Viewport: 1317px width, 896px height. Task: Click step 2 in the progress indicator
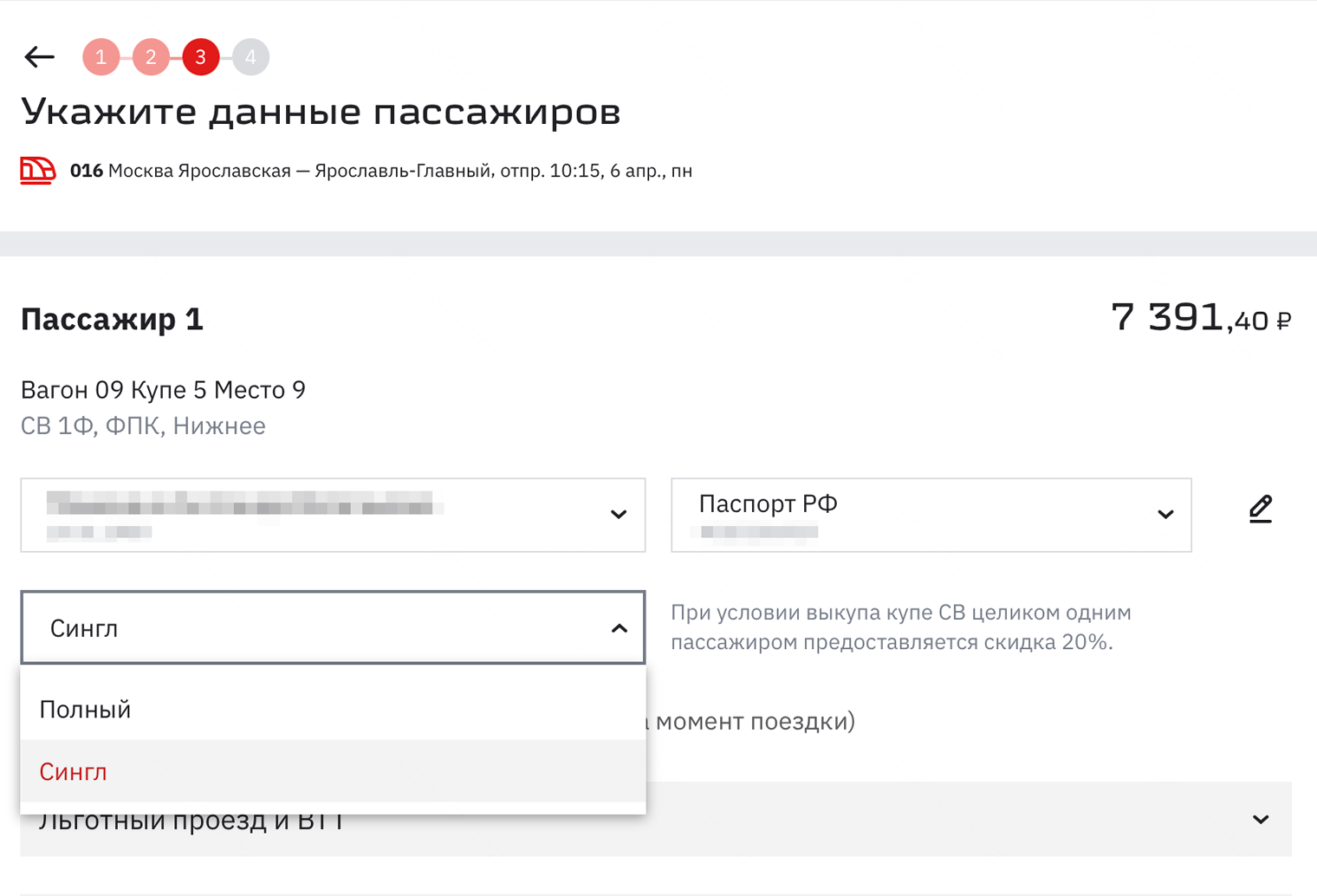click(x=151, y=56)
